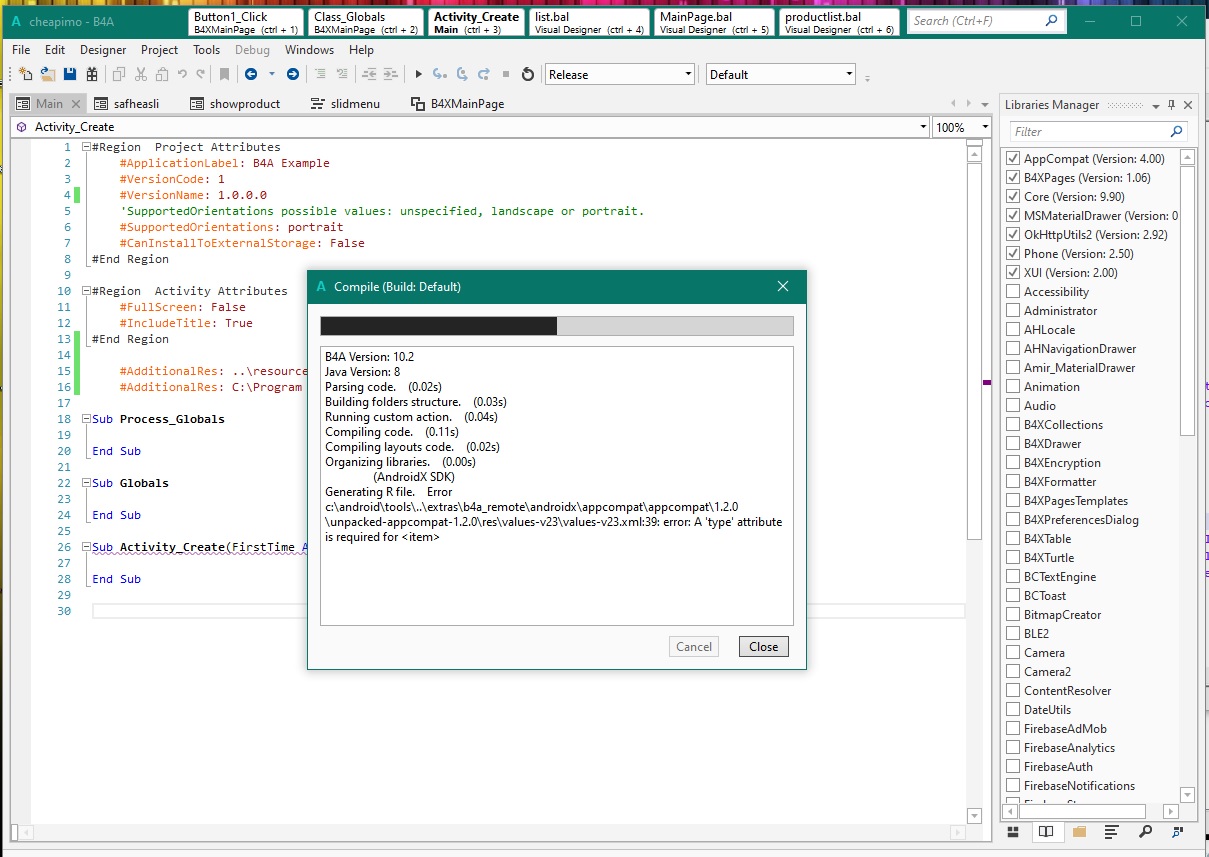Screen dimensions: 1209x857
Task: Open the Quick Search magnifier tab icon
Action: pos(1145,831)
